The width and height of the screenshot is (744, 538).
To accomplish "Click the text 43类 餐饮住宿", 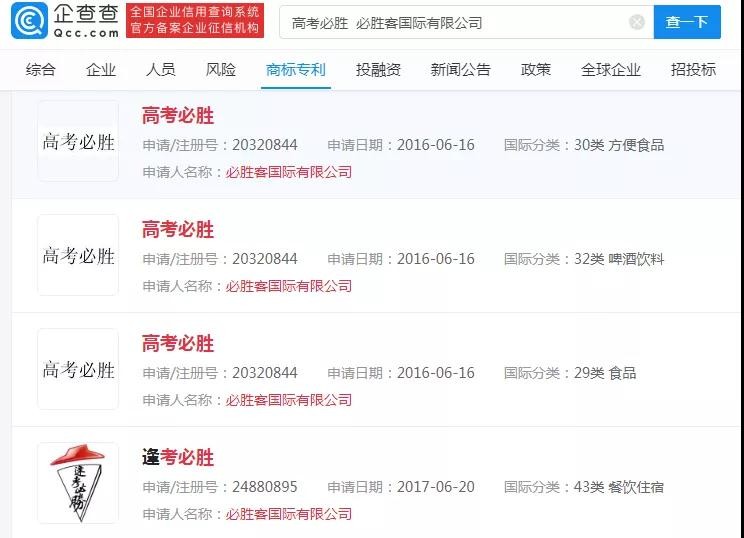I will click(x=619, y=487).
